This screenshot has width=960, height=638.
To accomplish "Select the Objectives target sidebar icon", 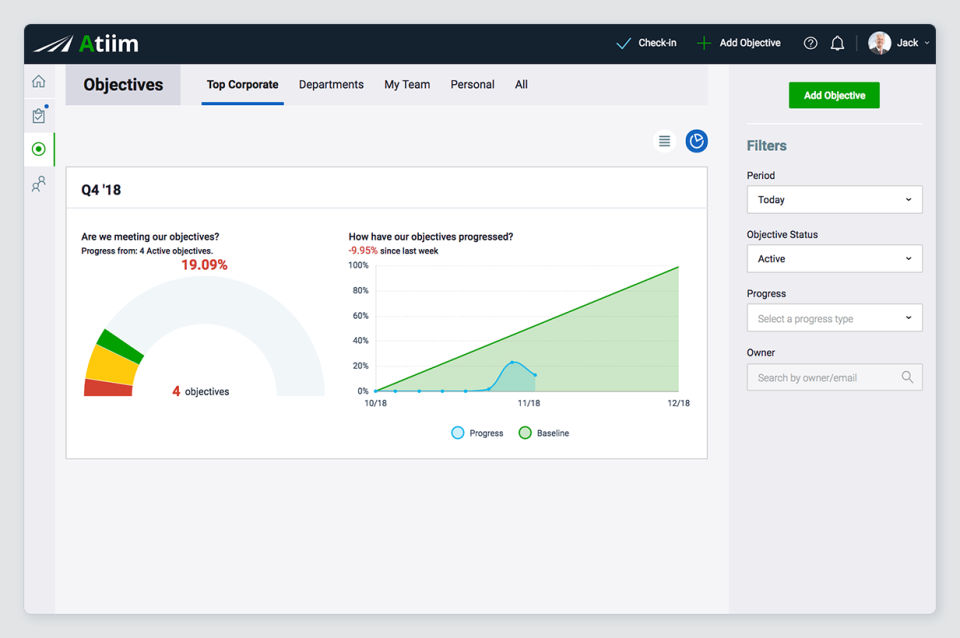I will (x=39, y=149).
